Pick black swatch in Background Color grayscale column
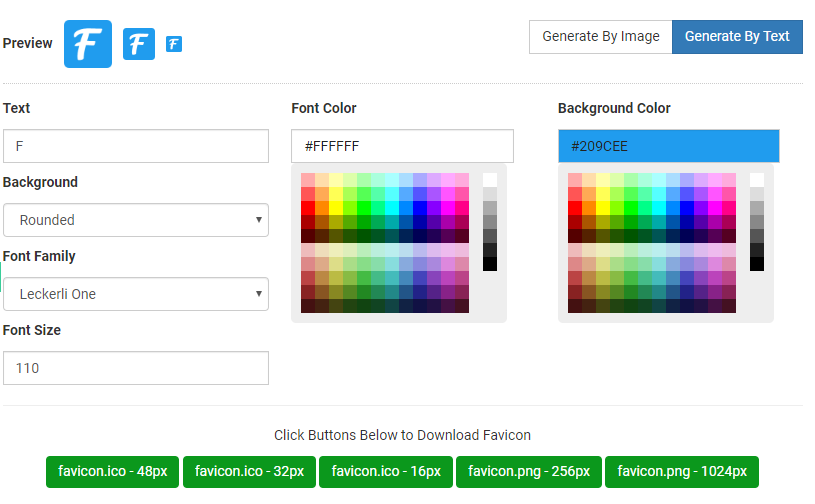The image size is (815, 504). 757,264
